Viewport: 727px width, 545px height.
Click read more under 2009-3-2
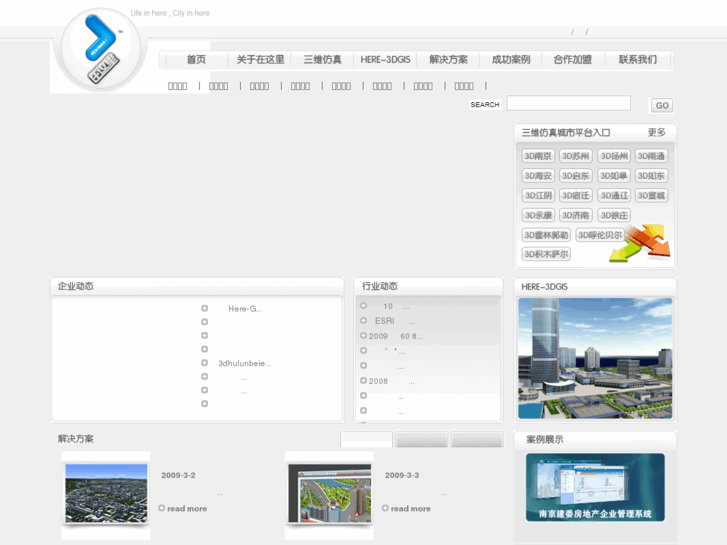click(187, 509)
